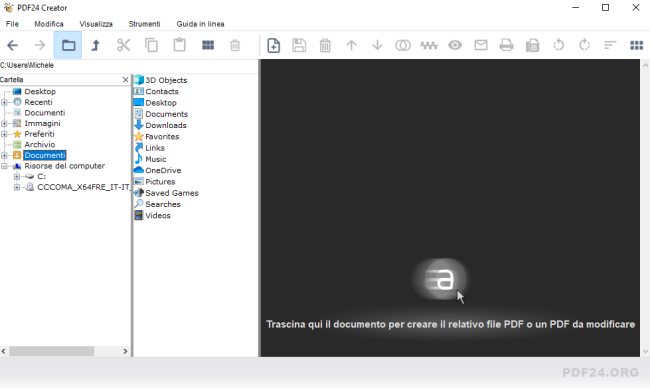Click document pane scroll up arrow
Image resolution: width=650 pixels, height=388 pixels.
tap(645, 65)
